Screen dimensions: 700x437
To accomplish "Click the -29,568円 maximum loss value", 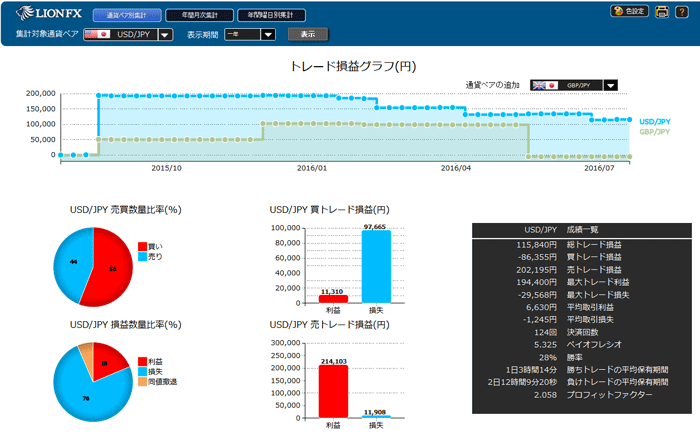I will tap(537, 295).
